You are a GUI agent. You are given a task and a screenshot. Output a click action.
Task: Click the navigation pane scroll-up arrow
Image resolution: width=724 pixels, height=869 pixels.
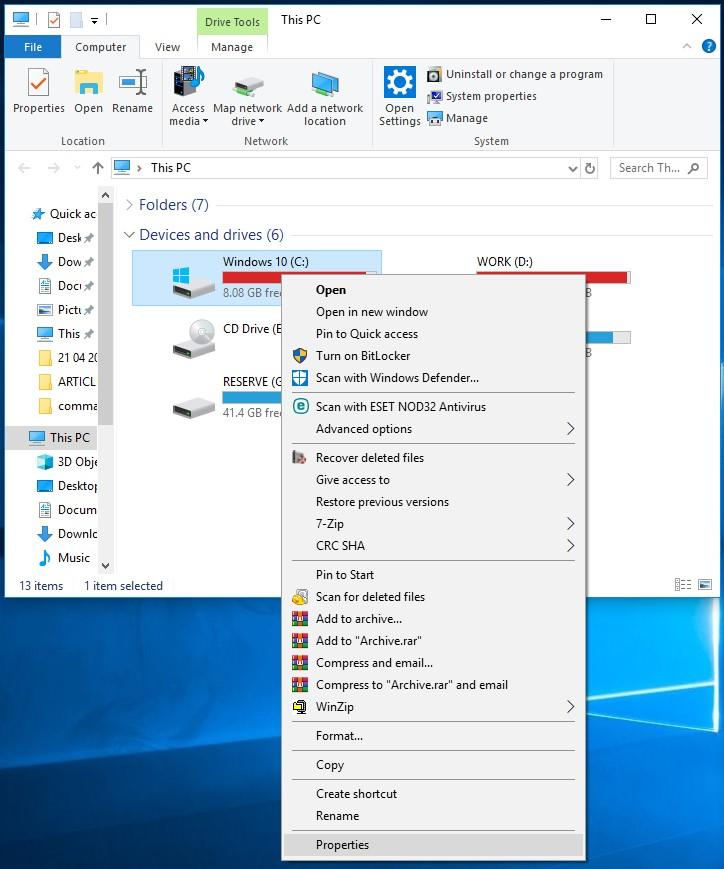[x=105, y=196]
